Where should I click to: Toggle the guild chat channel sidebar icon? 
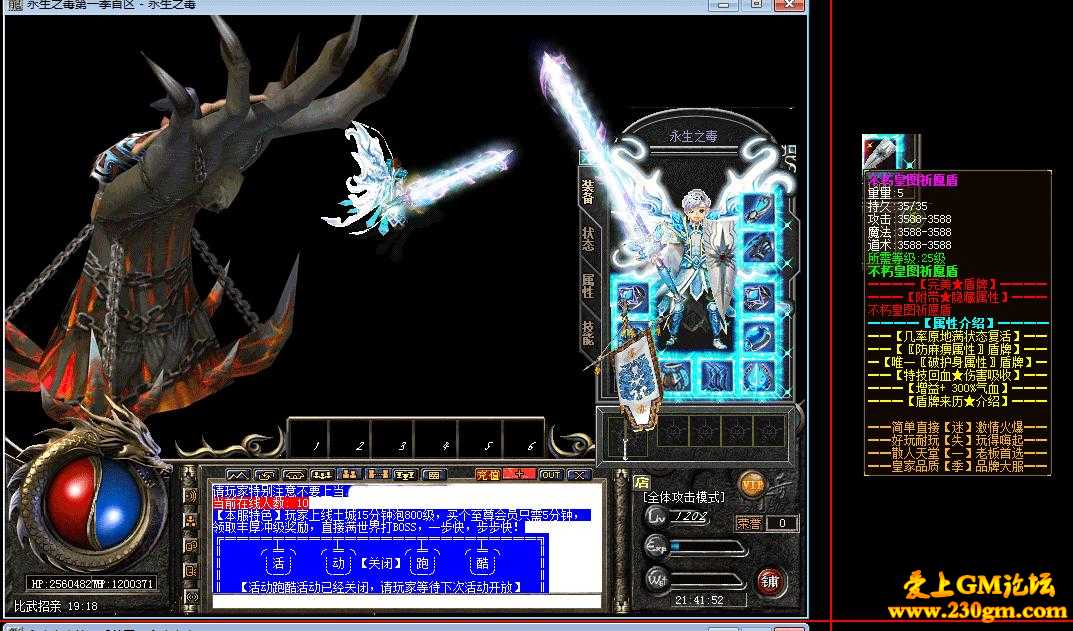coord(190,571)
